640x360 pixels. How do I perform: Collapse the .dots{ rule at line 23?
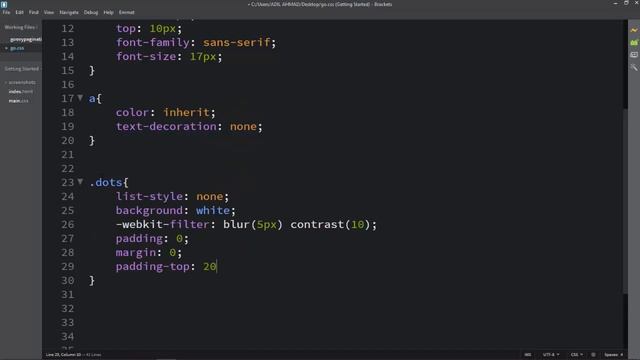(x=80, y=182)
